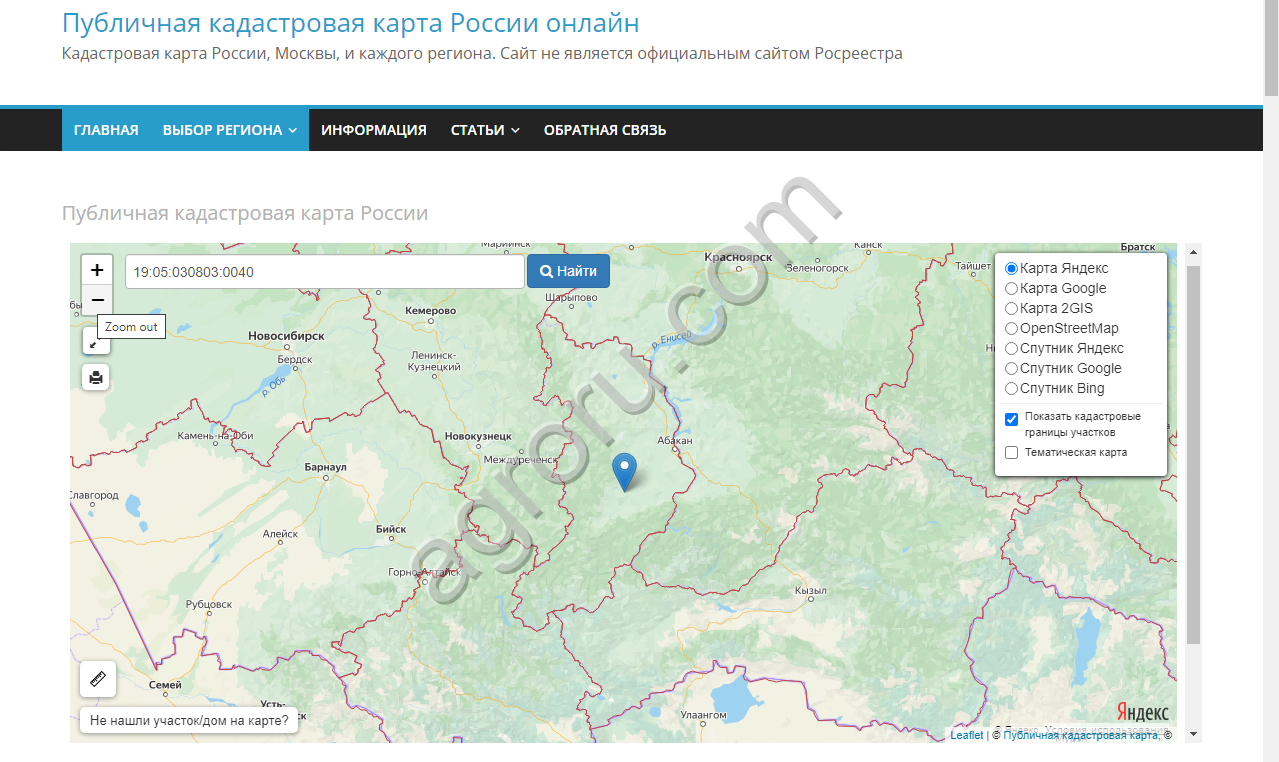This screenshot has width=1279, height=762.
Task: Open the Публичная кадастровая карта attribution link
Action: click(1081, 735)
